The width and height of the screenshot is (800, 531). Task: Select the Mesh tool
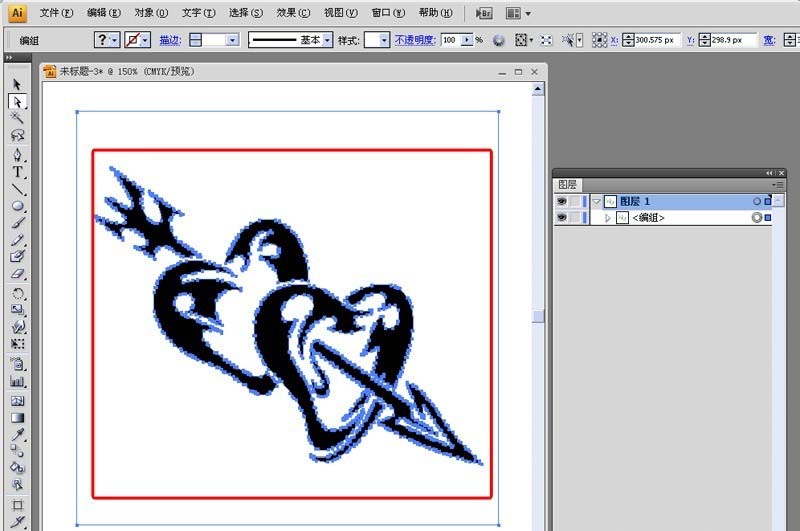click(x=17, y=401)
